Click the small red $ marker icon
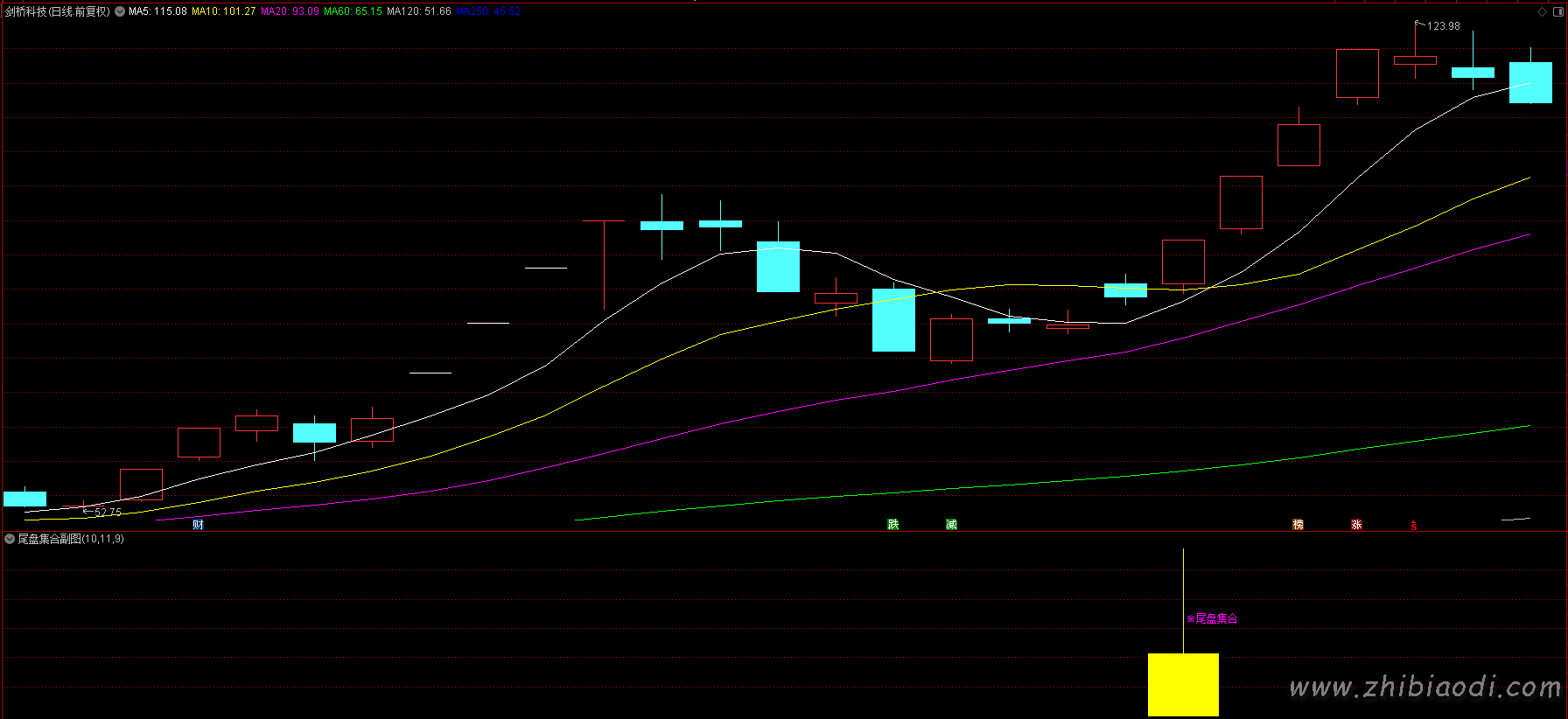 pos(1413,526)
